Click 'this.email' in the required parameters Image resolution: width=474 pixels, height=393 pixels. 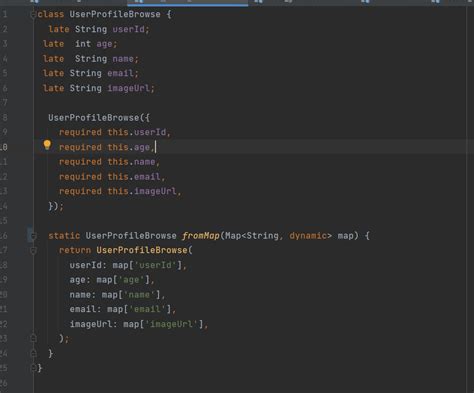coord(134,176)
